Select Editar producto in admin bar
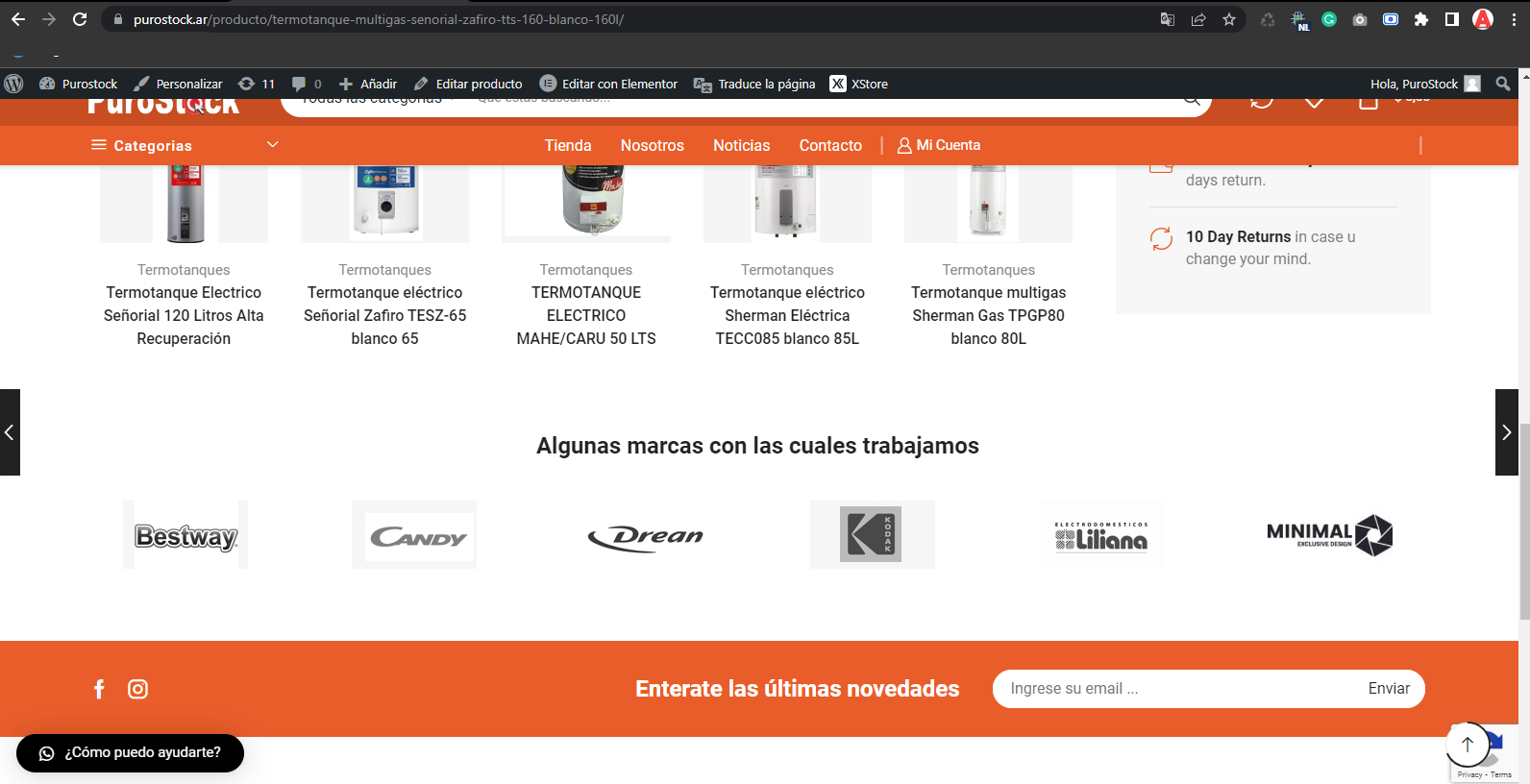 coord(468,84)
